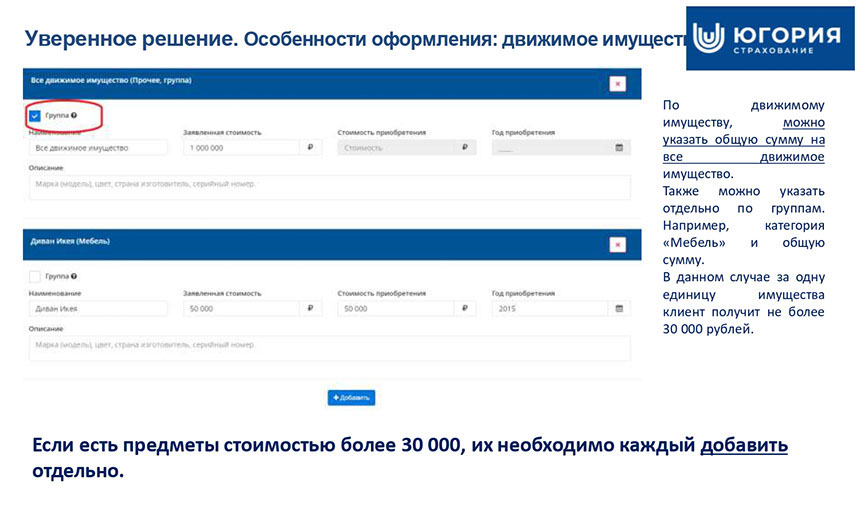Click ruble icon next to 1 000 000 value

(310, 147)
